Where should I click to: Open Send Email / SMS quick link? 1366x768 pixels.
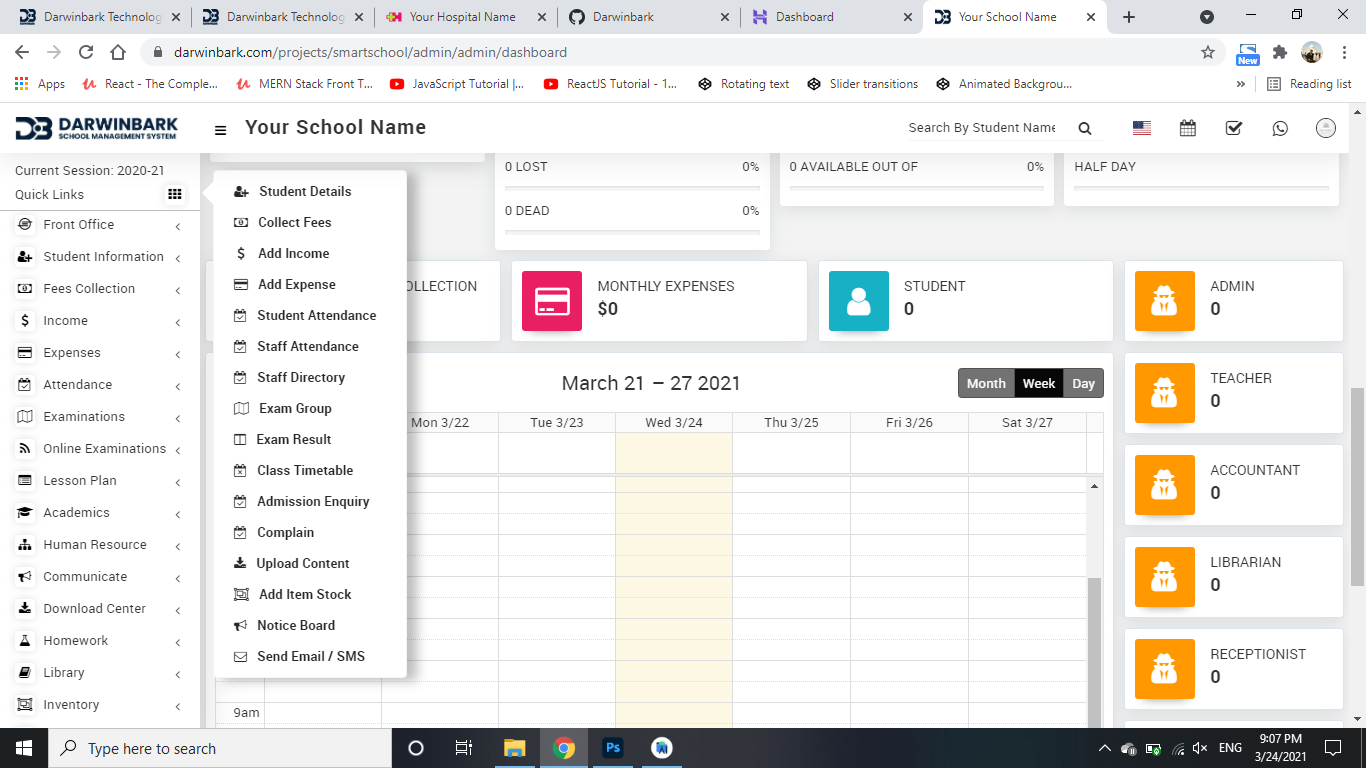(310, 656)
